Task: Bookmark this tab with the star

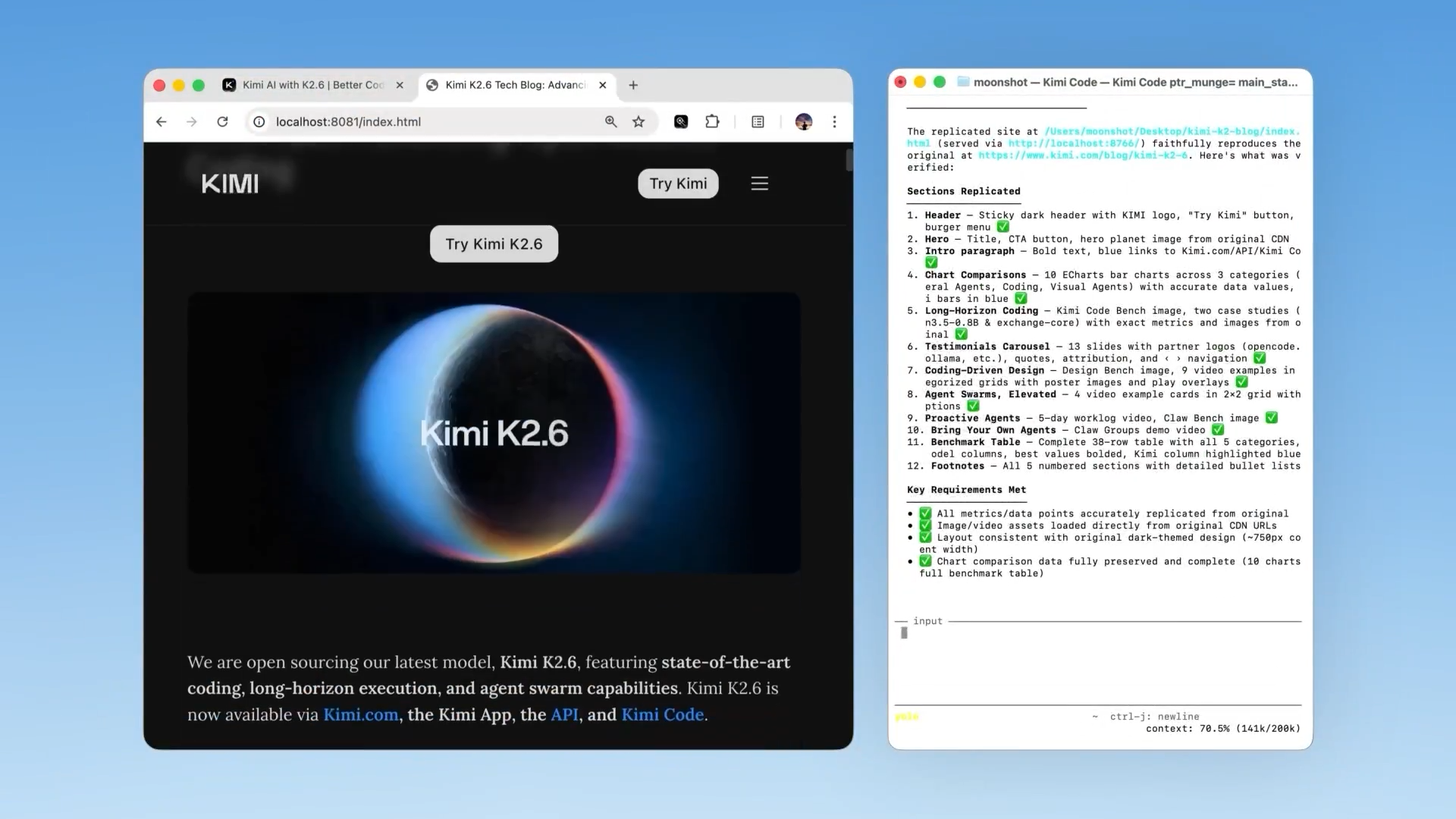Action: (639, 121)
